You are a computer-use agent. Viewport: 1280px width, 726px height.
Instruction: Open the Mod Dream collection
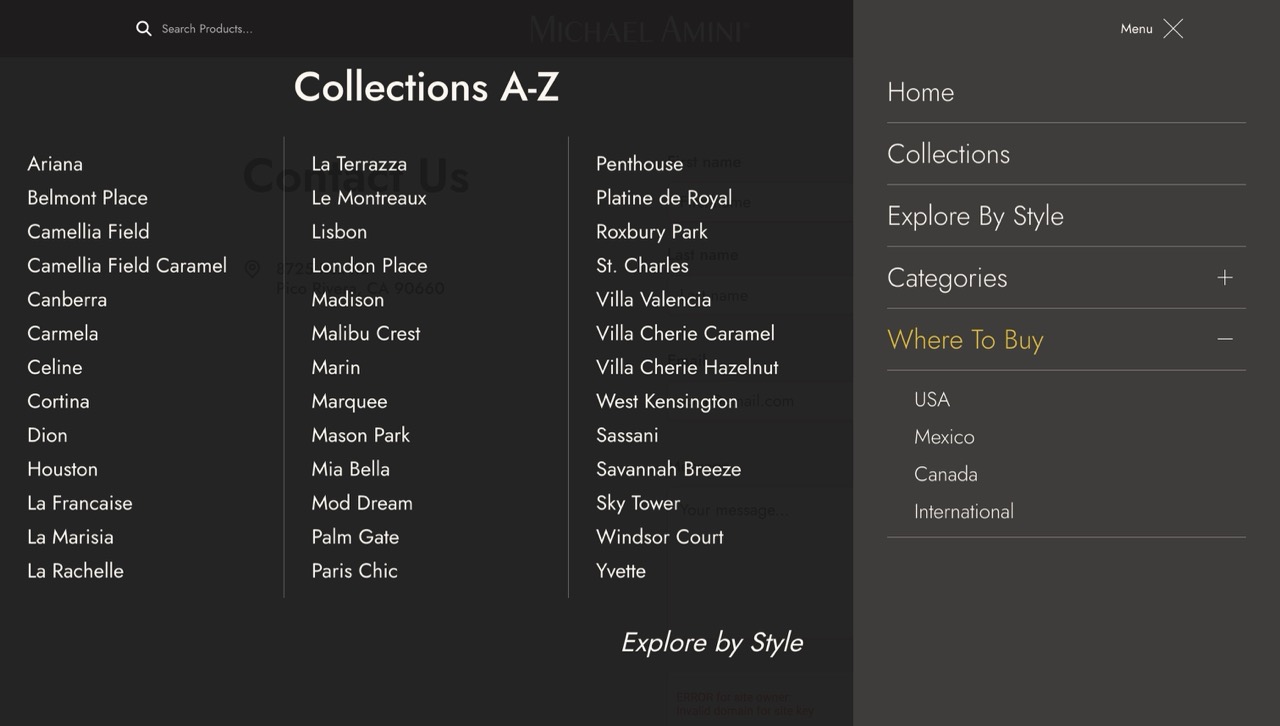362,504
